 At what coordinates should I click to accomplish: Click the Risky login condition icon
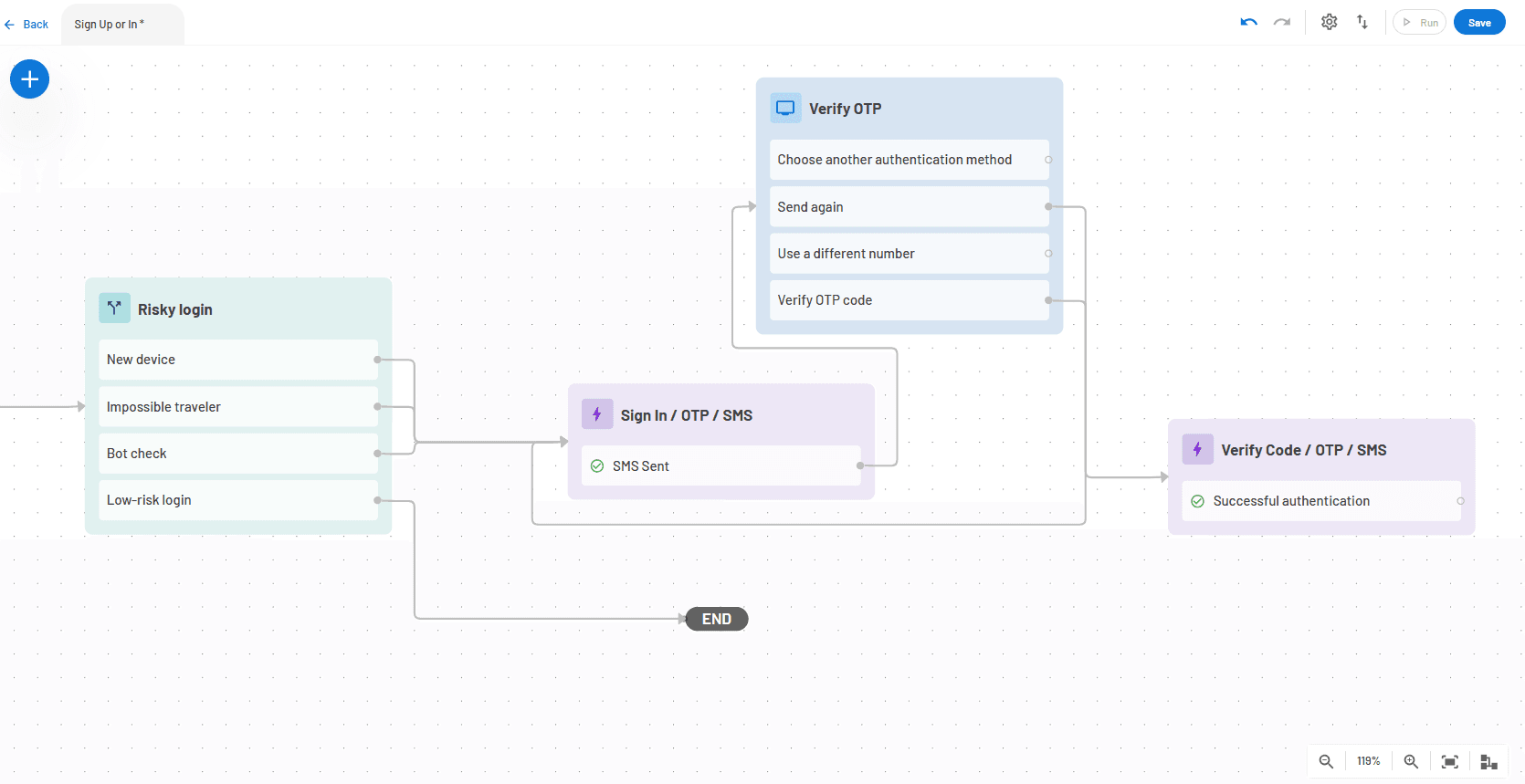pyautogui.click(x=114, y=308)
